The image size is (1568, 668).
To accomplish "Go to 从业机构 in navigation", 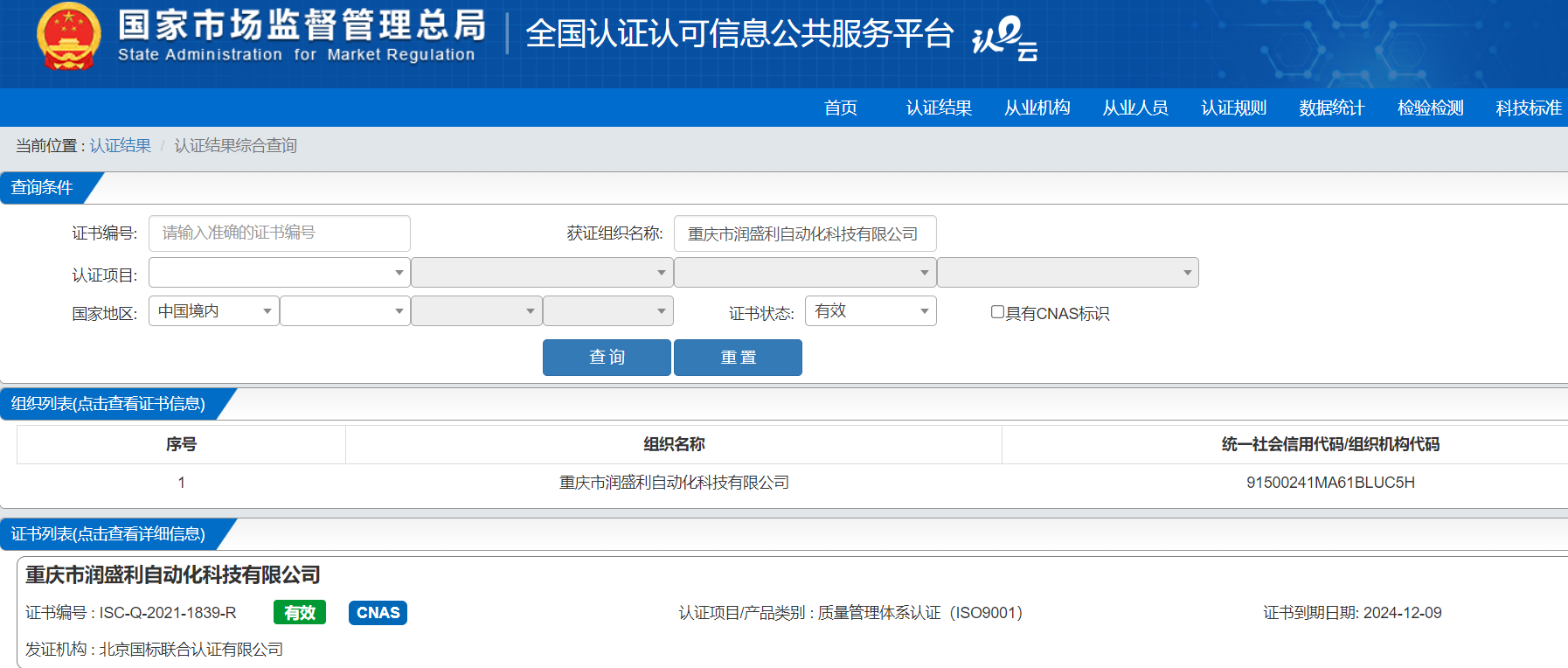I will pyautogui.click(x=1037, y=108).
